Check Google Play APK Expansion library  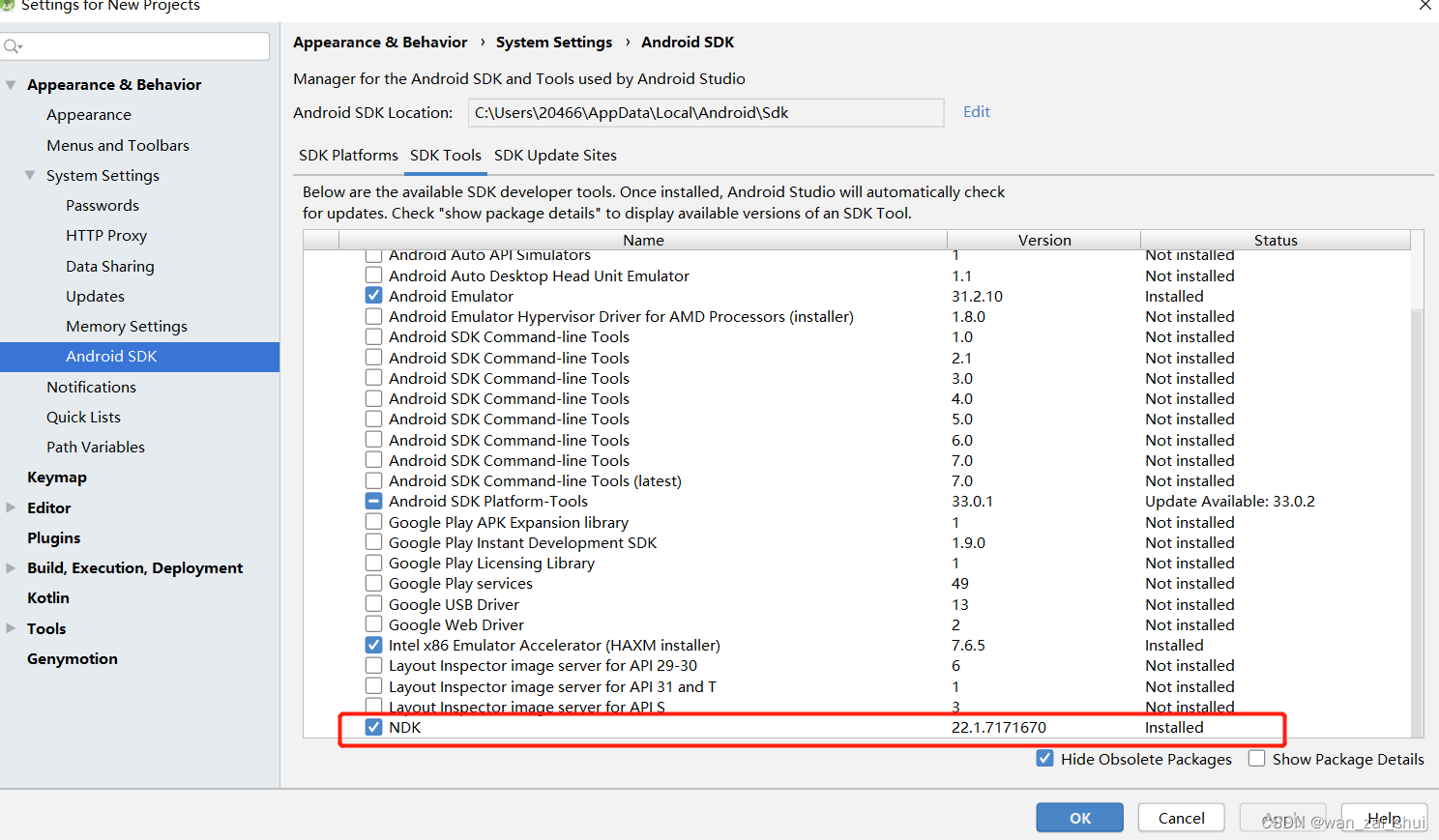(373, 522)
